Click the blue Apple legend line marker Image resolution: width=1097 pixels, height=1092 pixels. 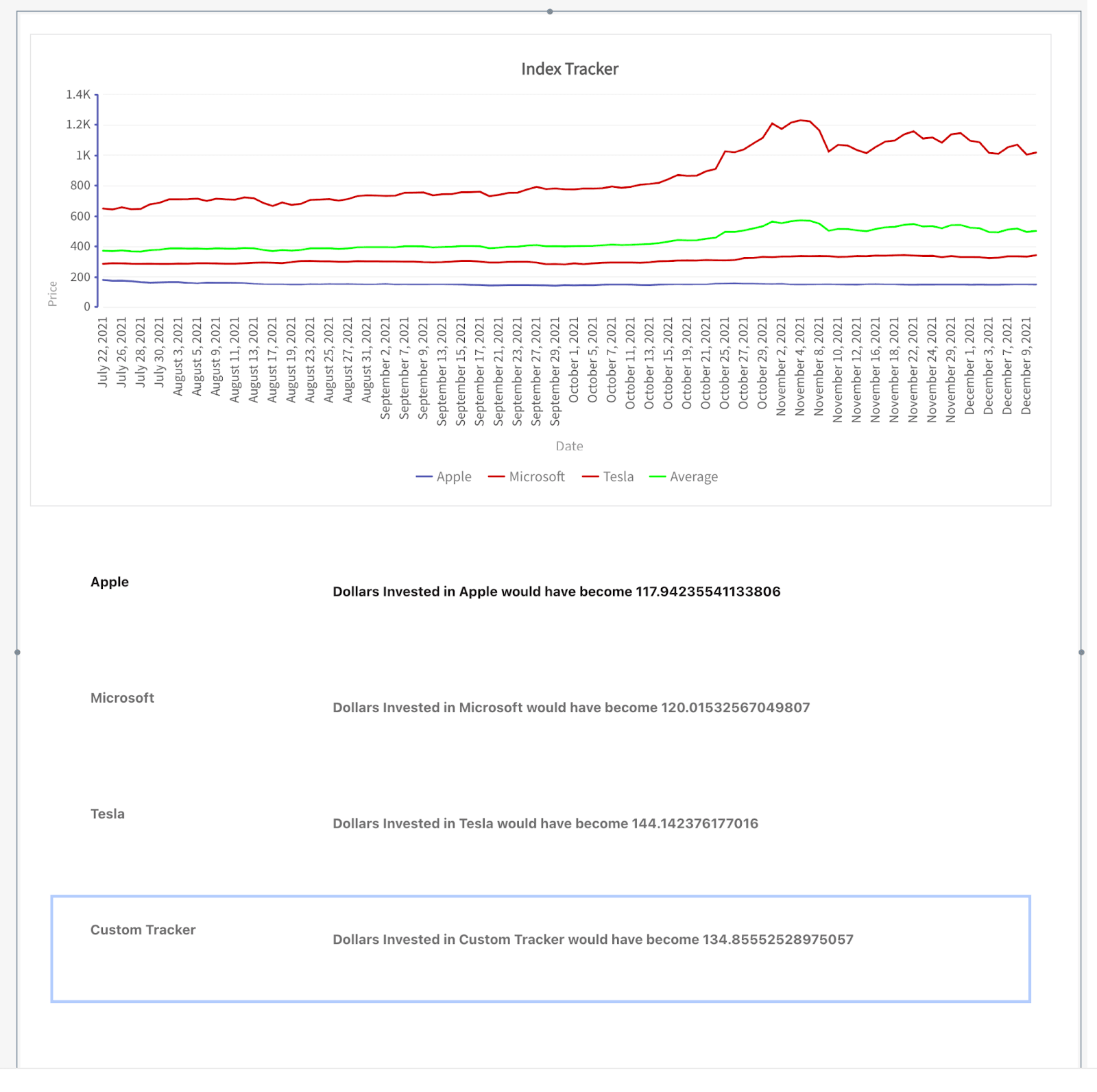[x=424, y=476]
